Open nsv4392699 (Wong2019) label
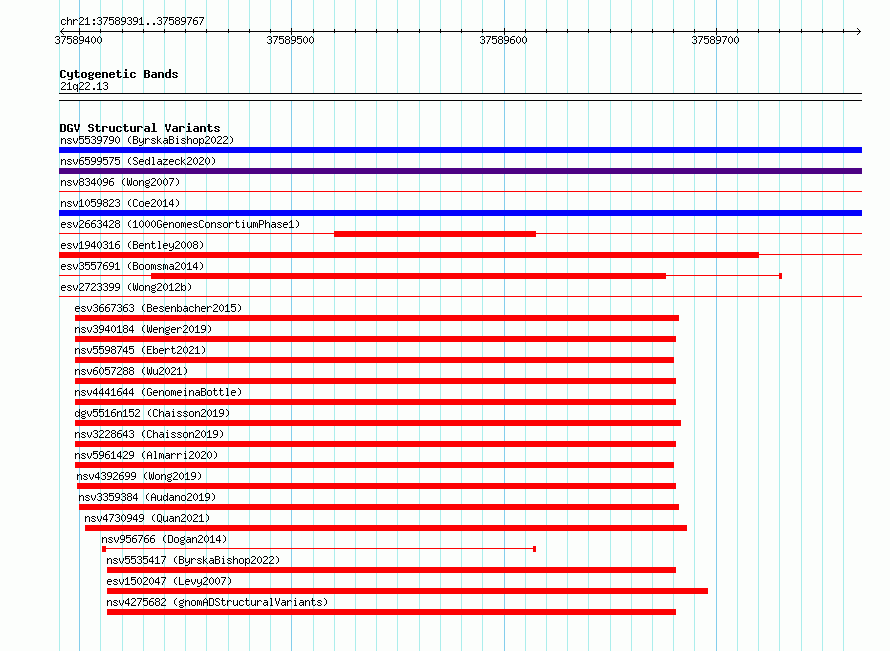 [140, 476]
